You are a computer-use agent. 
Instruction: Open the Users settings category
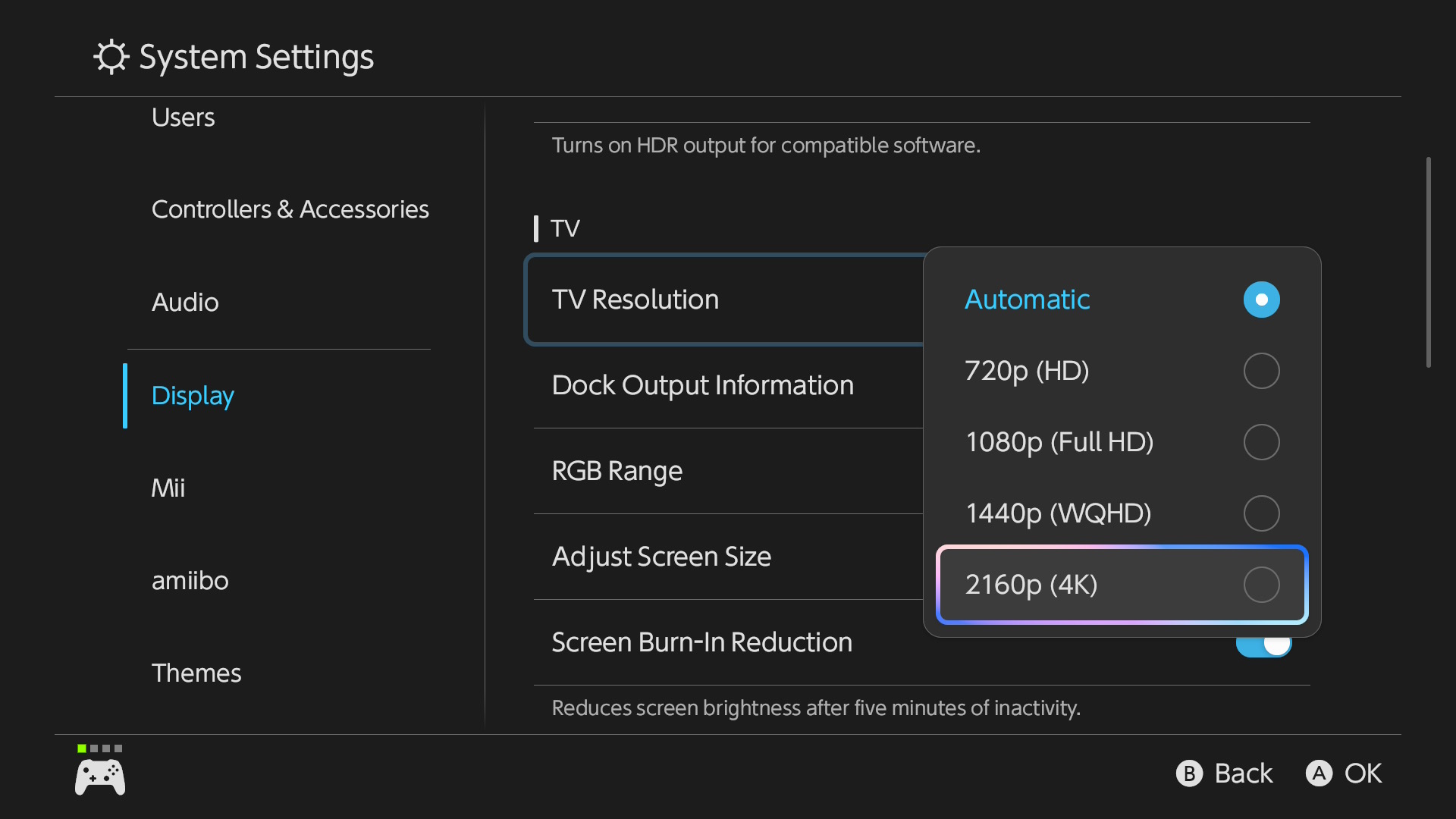[183, 118]
